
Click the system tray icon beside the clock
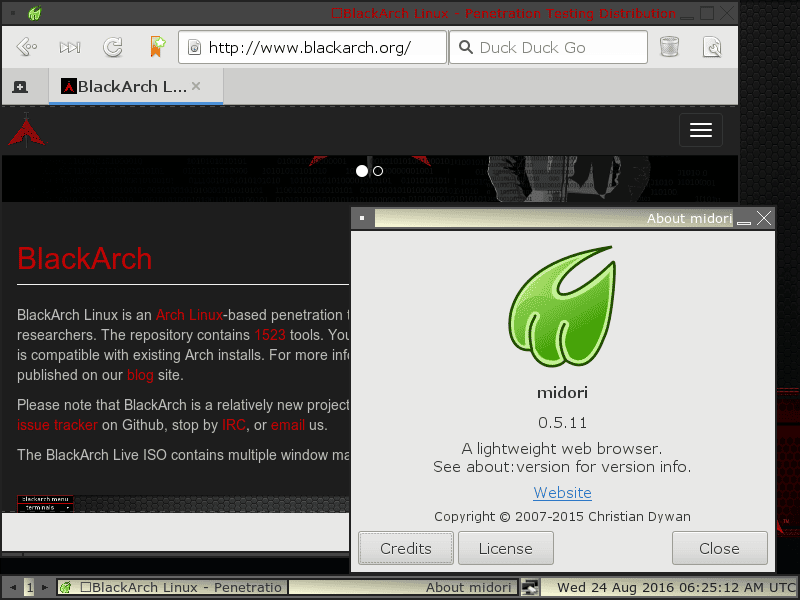530,587
